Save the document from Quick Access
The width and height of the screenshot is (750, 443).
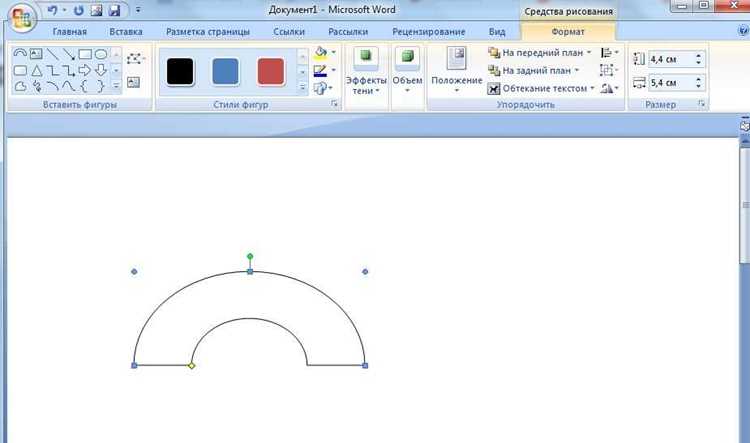114,10
